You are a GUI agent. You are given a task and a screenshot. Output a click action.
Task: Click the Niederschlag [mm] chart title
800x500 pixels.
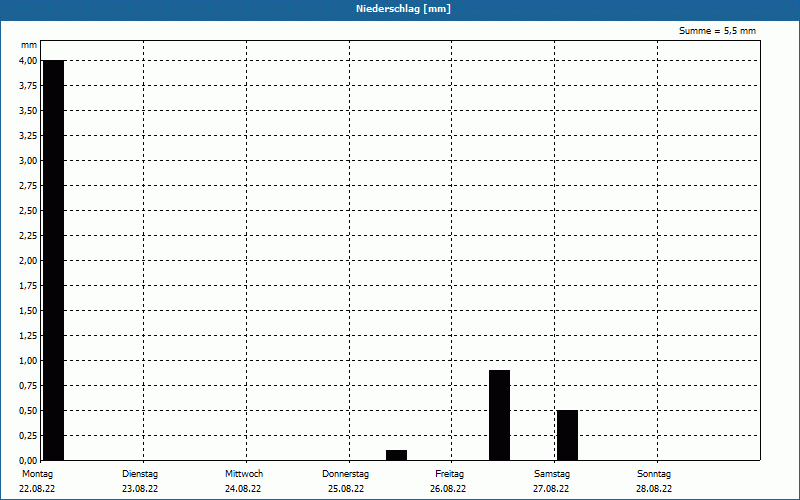tap(403, 9)
